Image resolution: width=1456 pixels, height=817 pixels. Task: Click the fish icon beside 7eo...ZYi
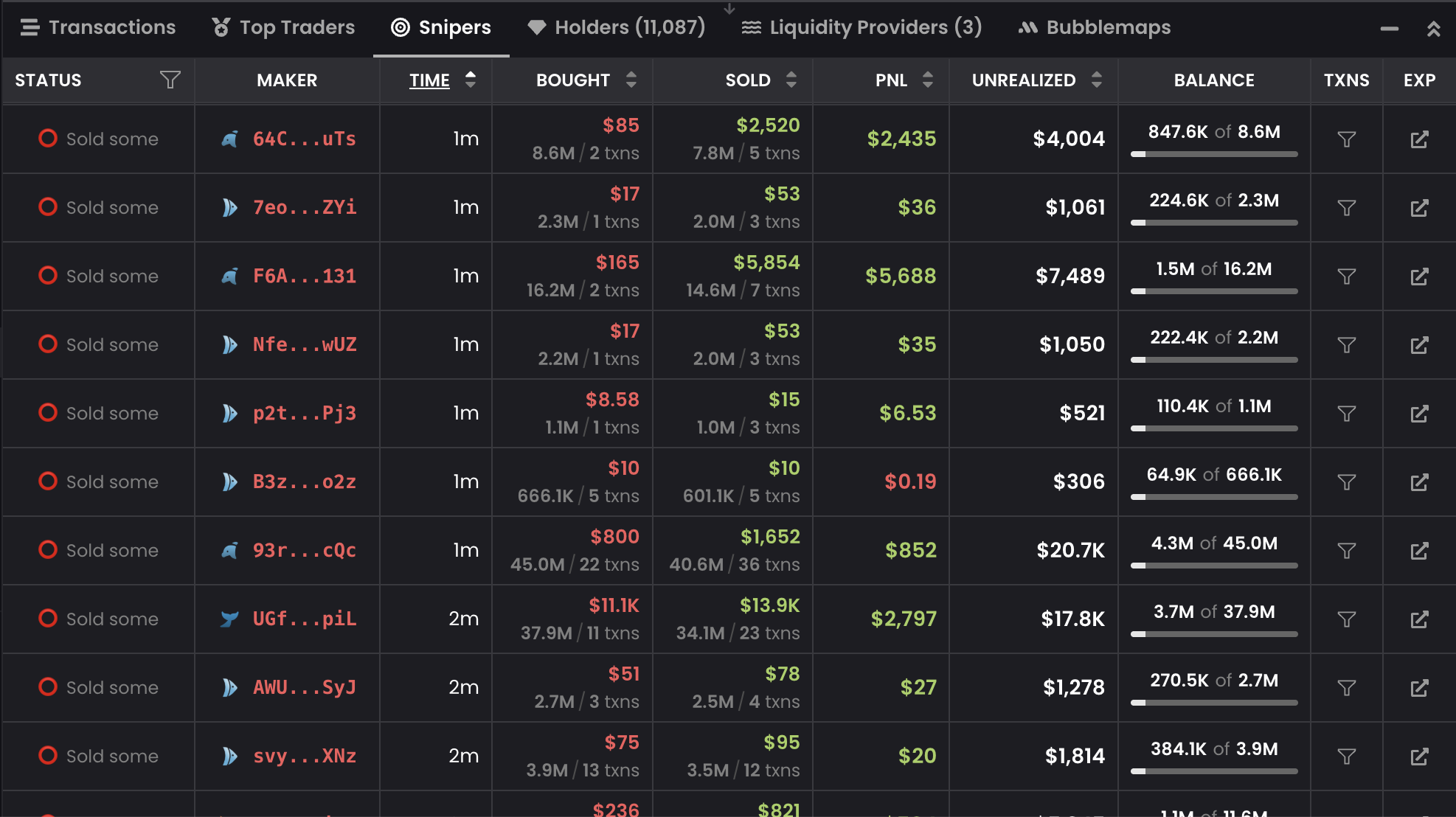pos(230,207)
